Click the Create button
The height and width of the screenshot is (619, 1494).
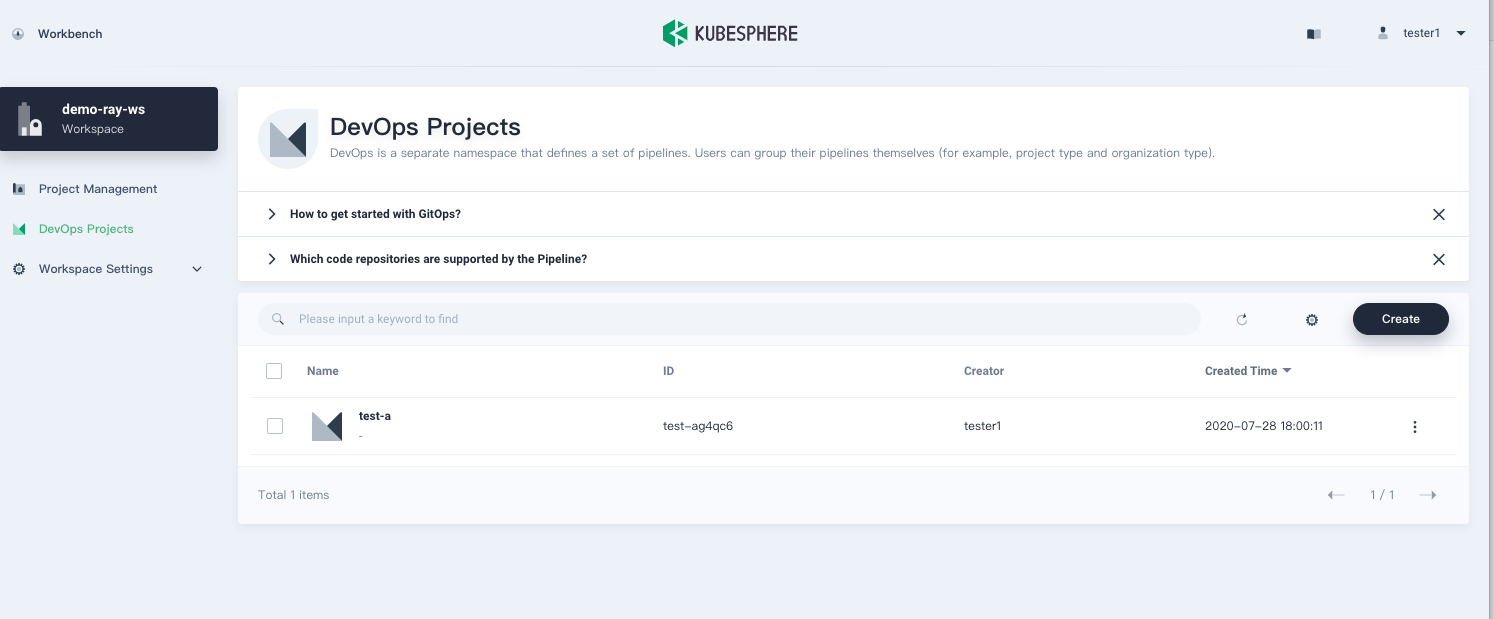click(1401, 319)
